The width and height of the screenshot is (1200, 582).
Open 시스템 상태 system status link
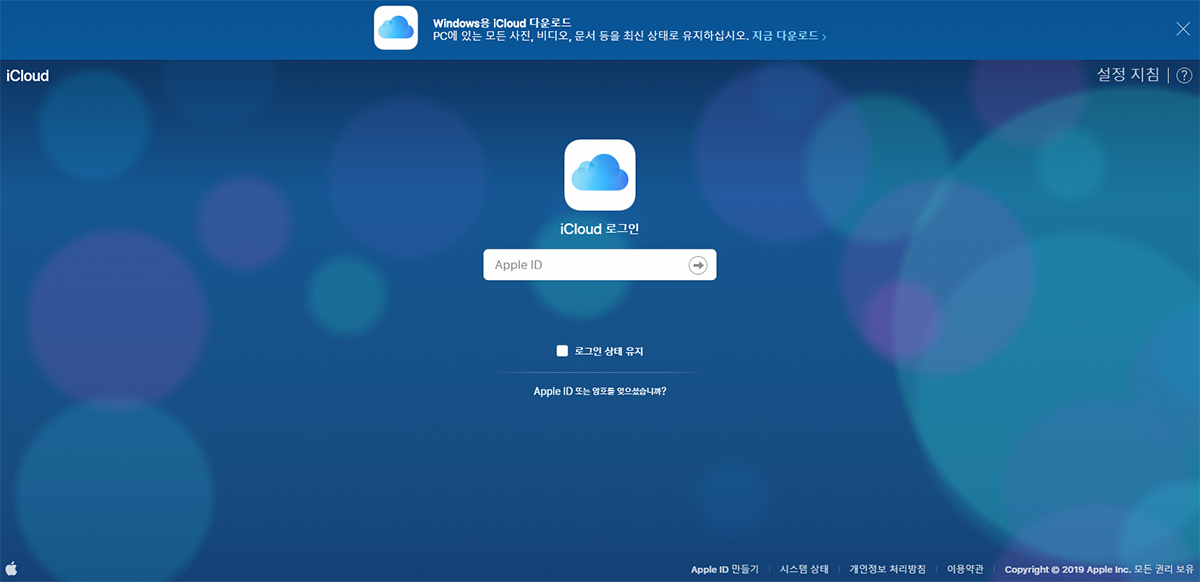804,569
